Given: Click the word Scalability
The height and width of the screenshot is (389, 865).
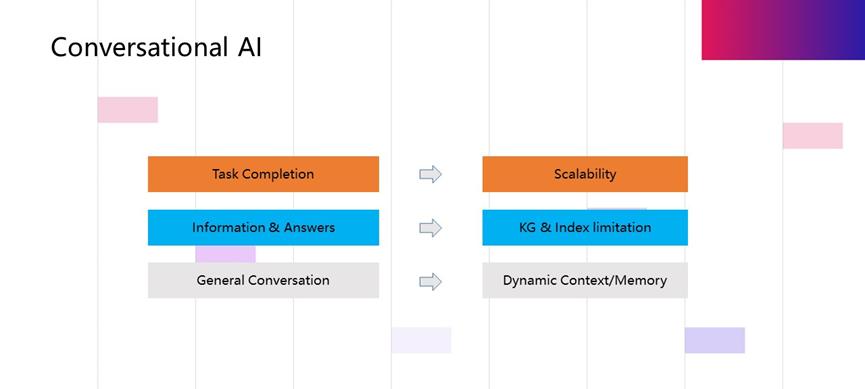Looking at the screenshot, I should tap(585, 174).
